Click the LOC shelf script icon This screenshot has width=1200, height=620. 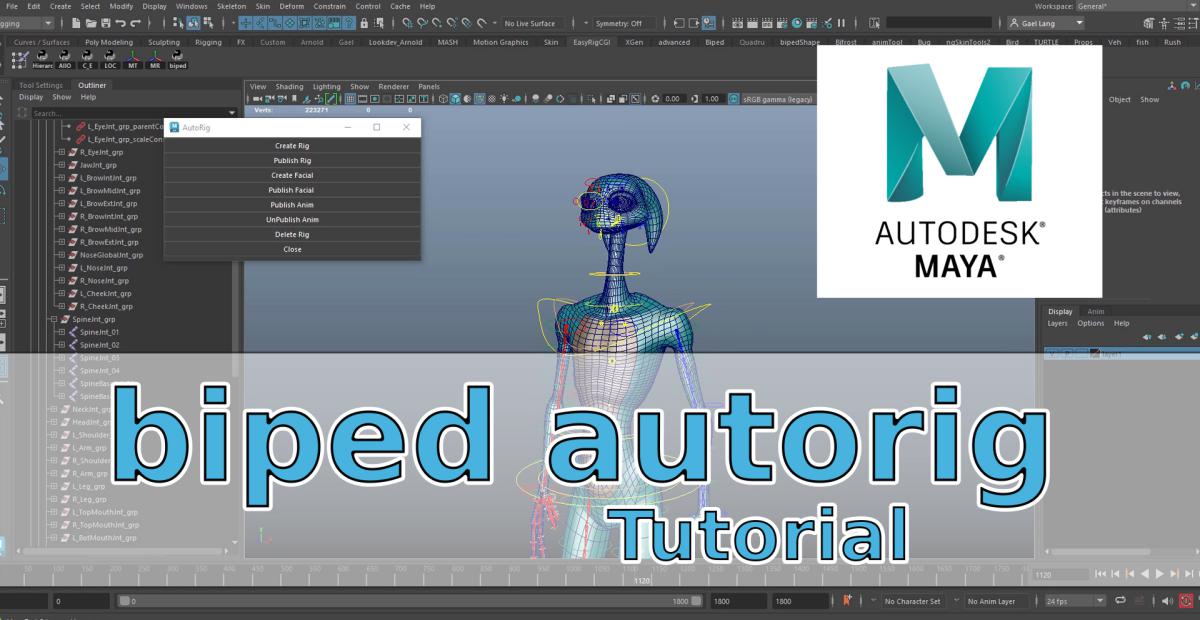tap(110, 59)
